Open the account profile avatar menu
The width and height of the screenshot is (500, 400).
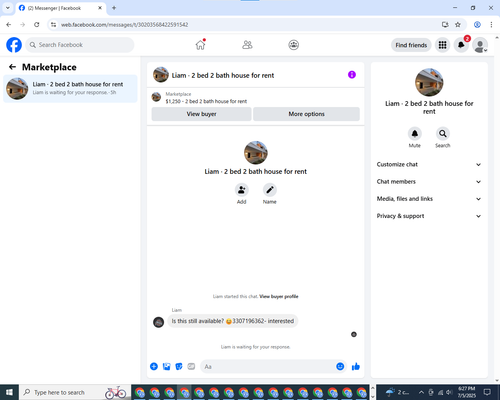(x=480, y=45)
